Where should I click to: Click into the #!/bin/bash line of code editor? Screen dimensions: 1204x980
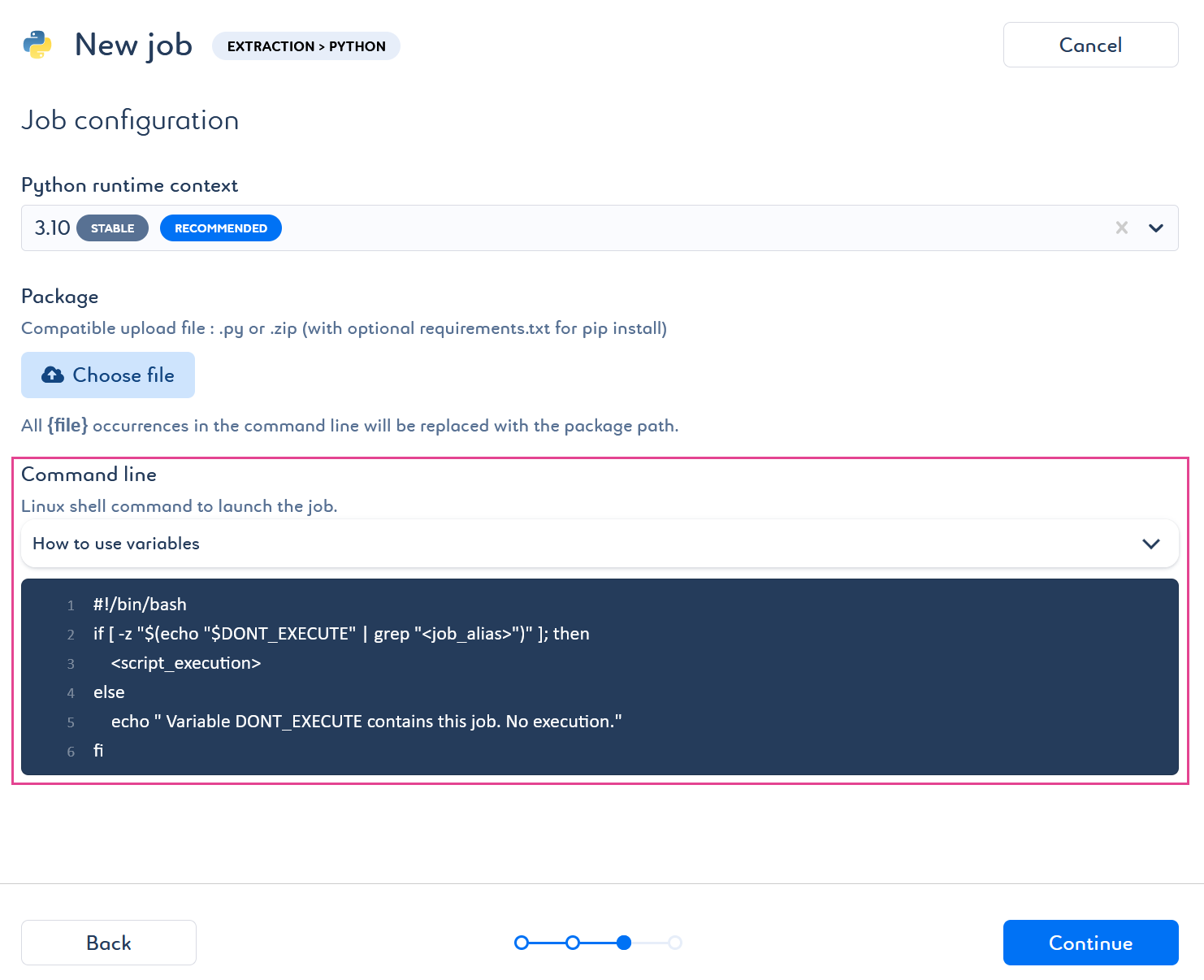coord(140,605)
